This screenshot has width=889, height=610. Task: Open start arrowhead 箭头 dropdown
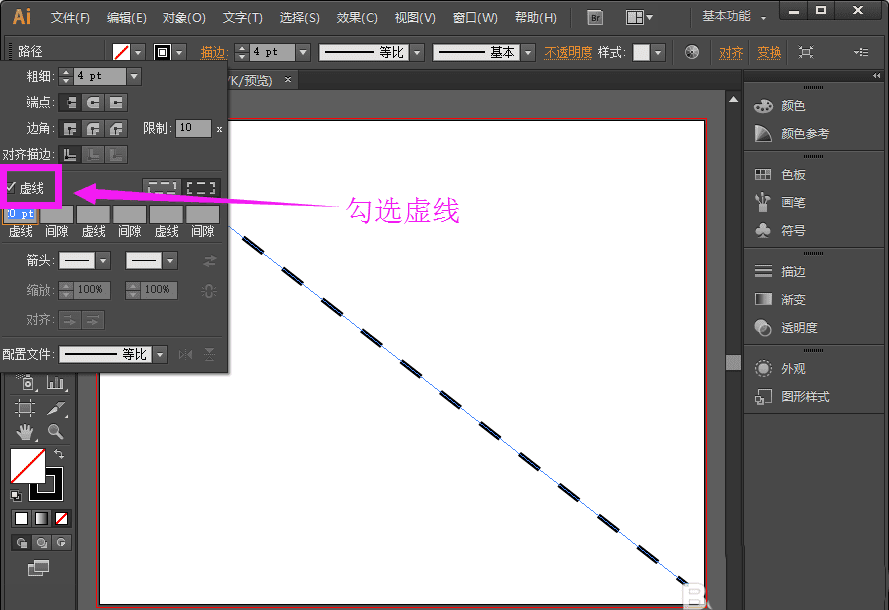click(x=103, y=261)
